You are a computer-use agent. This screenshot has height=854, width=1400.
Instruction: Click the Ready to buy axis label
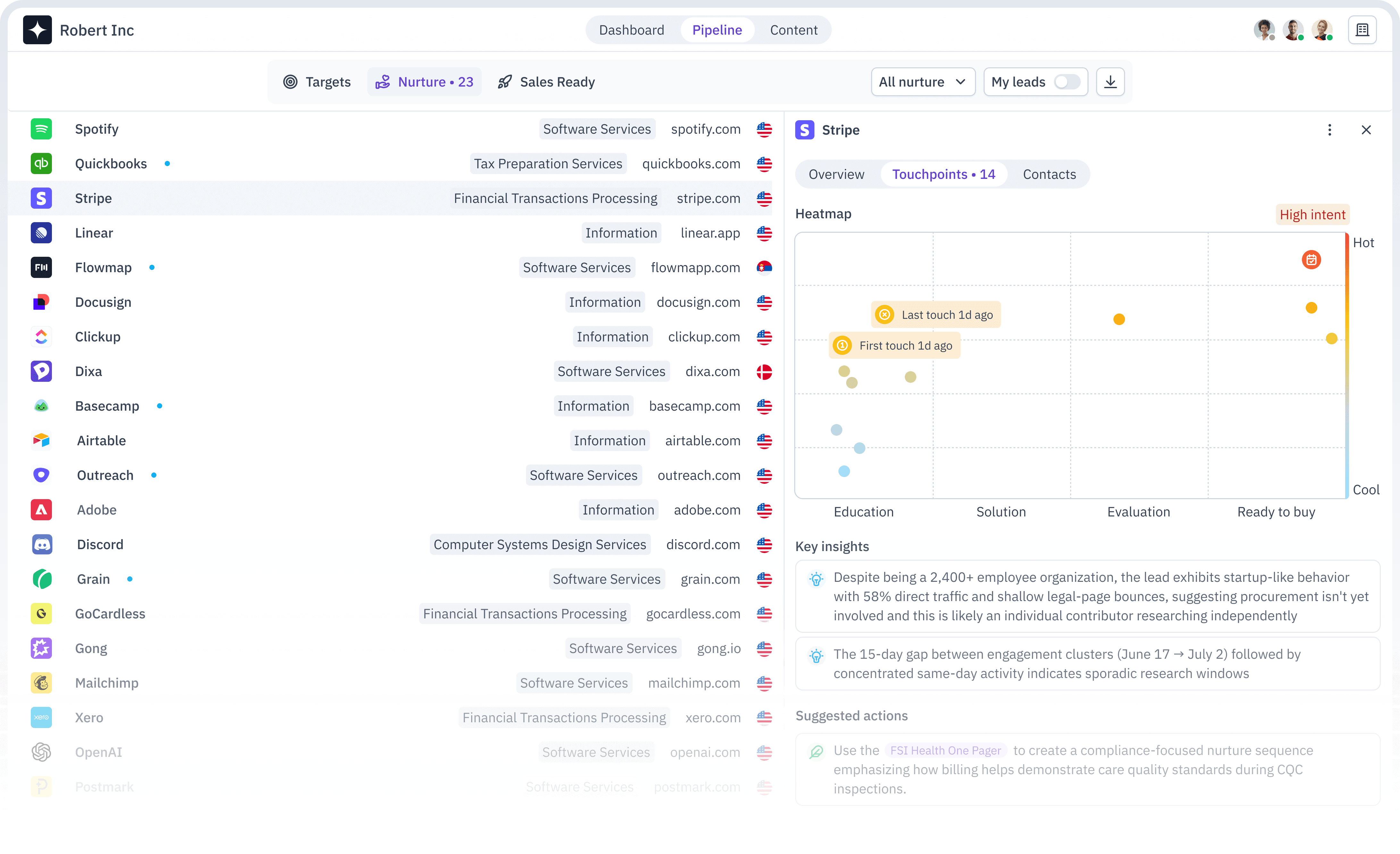[1276, 513]
